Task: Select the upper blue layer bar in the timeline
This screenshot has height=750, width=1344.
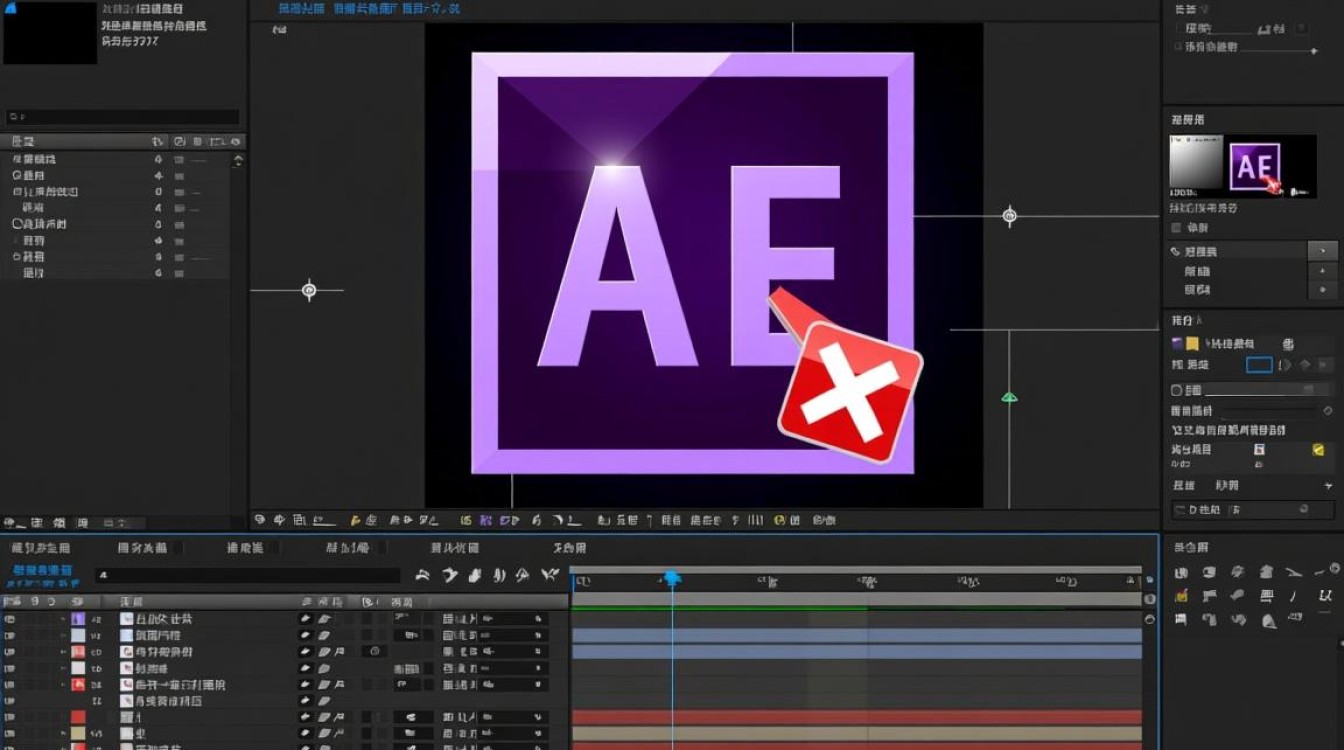Action: coord(856,635)
